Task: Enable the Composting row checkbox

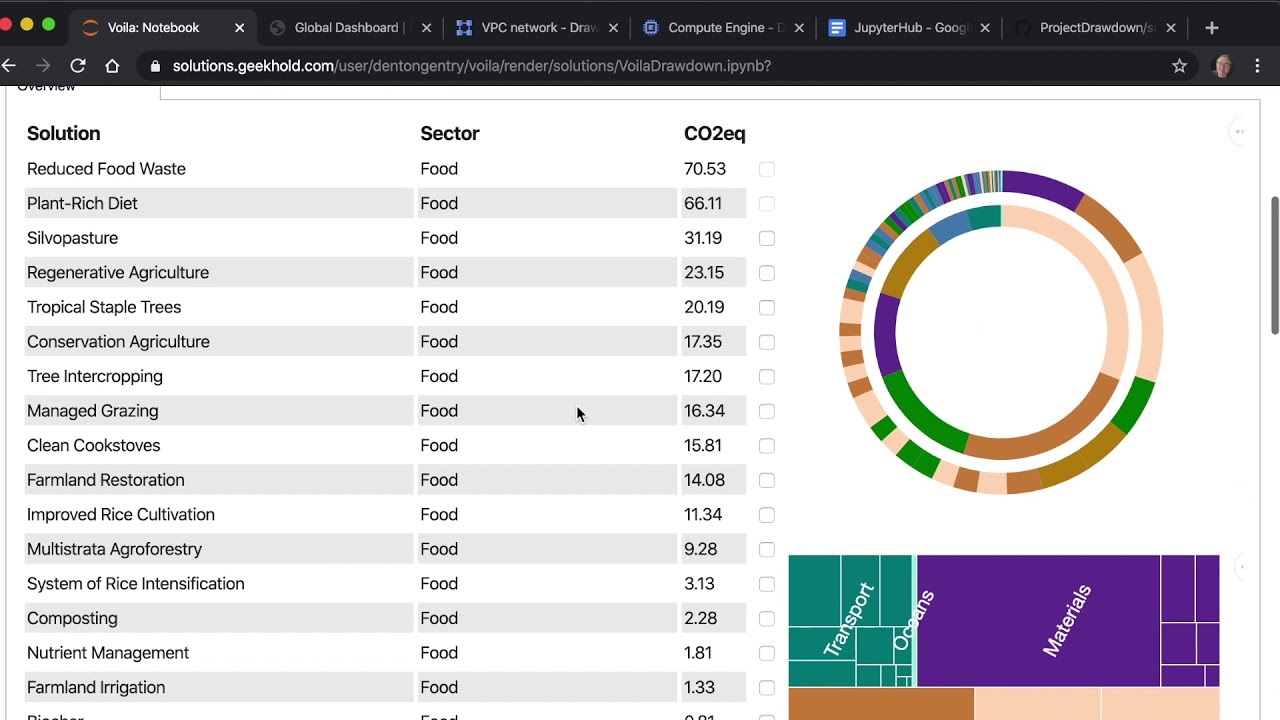Action: [x=767, y=619]
